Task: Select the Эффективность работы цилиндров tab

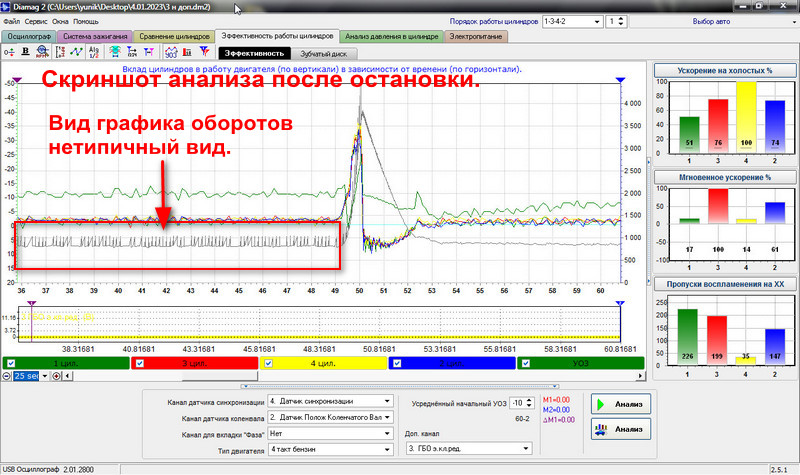Action: coord(277,36)
